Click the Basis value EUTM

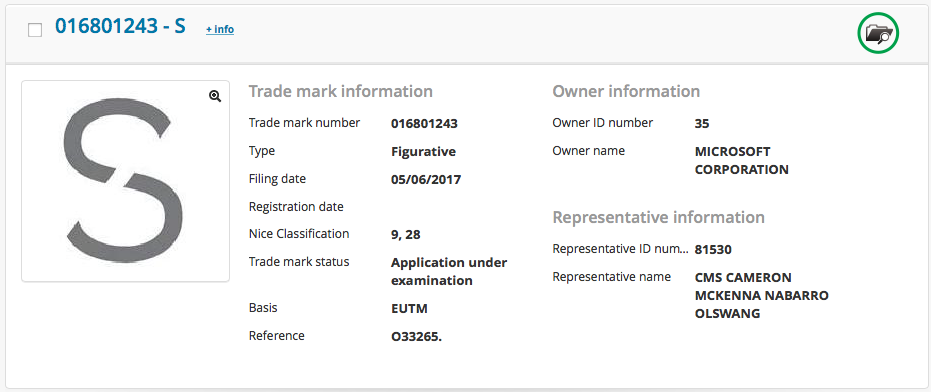tap(409, 309)
